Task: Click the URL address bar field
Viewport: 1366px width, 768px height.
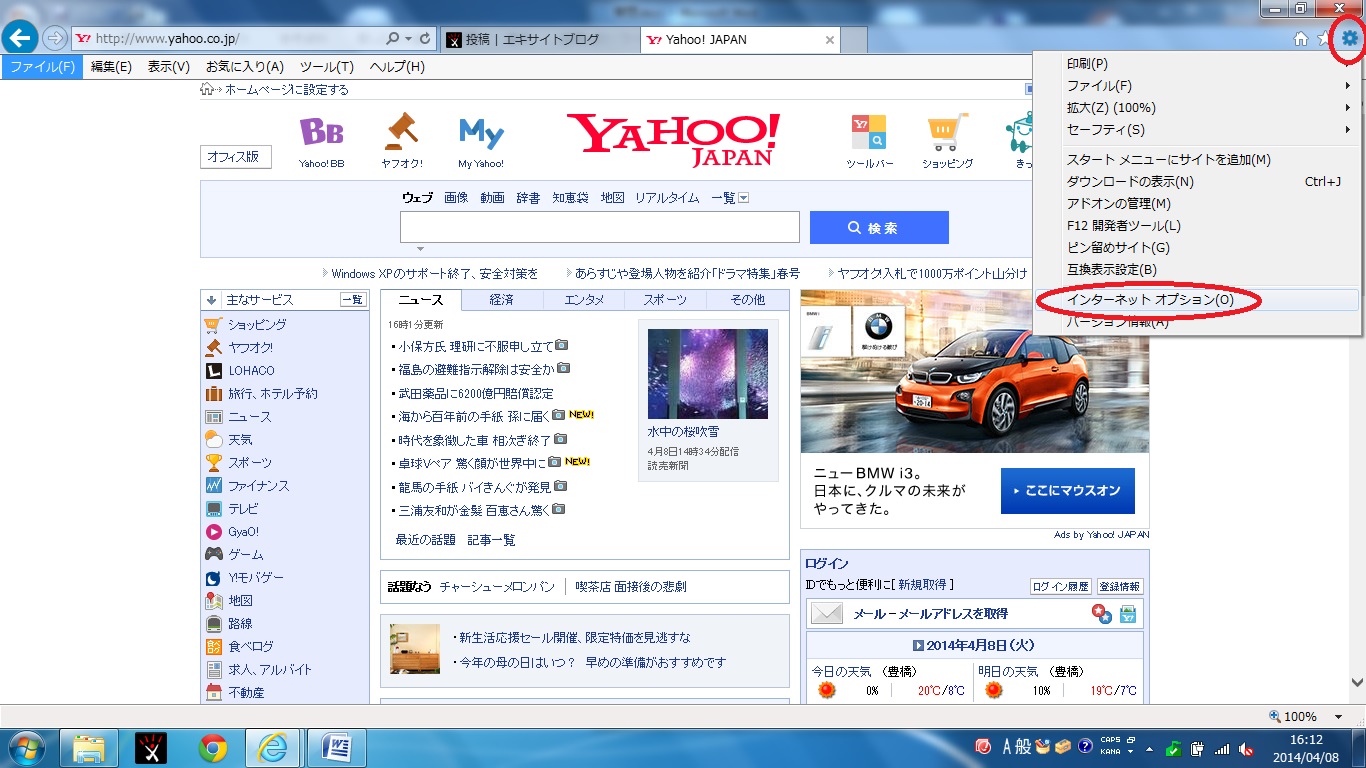Action: pyautogui.click(x=228, y=39)
